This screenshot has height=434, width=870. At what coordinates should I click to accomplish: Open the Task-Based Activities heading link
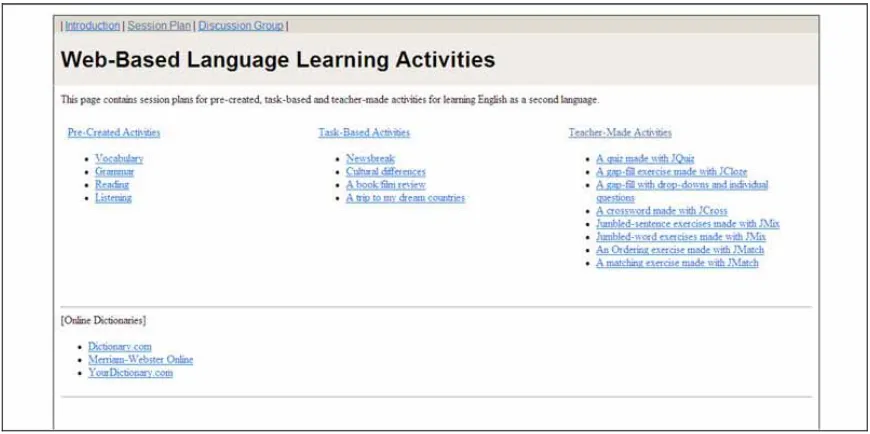364,133
